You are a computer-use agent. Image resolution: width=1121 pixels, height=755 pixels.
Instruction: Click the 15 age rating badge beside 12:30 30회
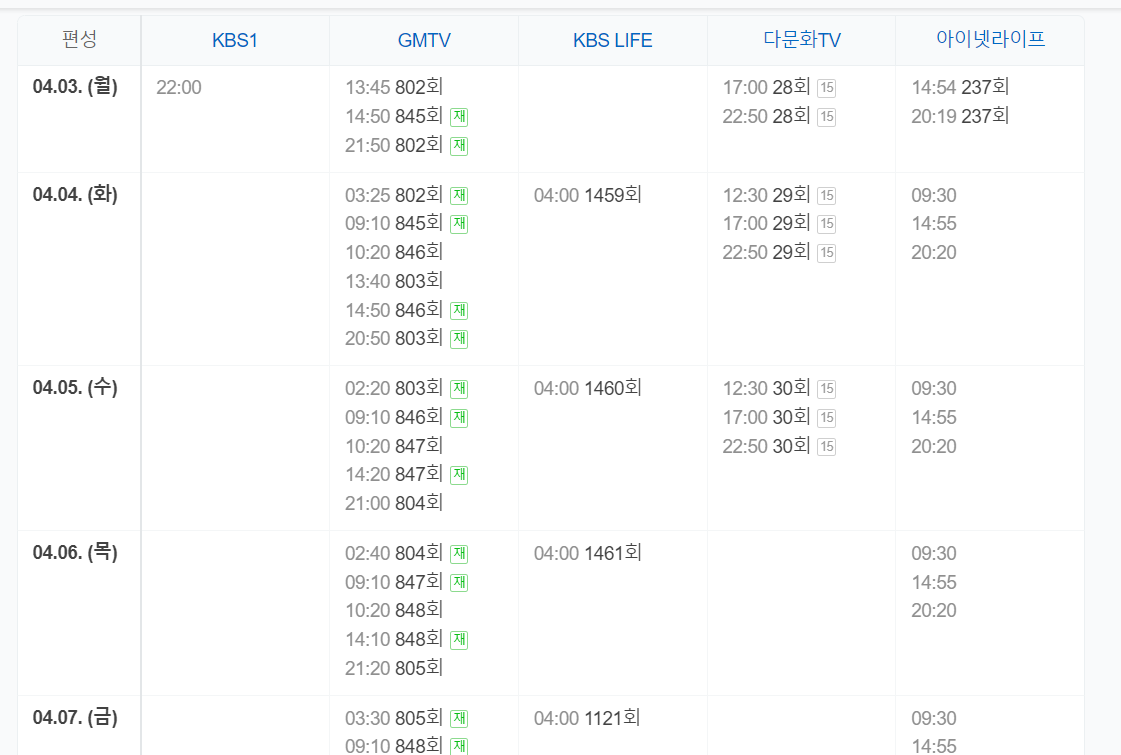[x=826, y=389]
